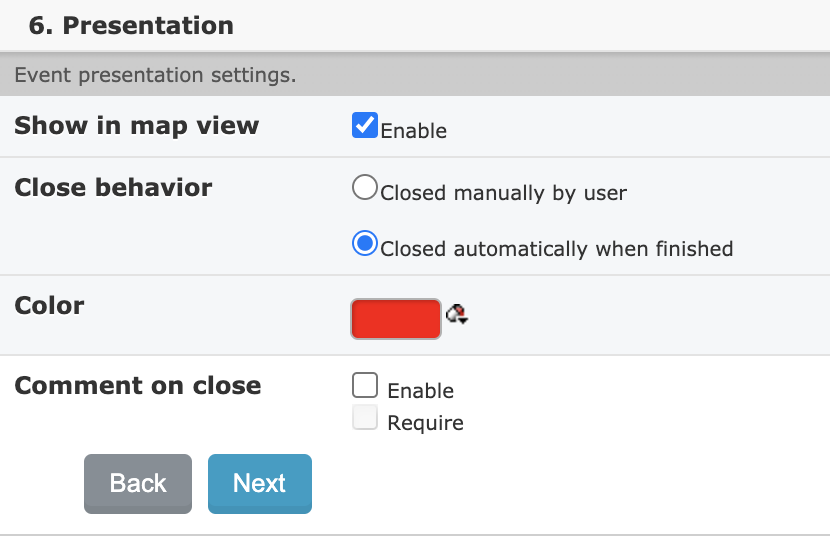The height and width of the screenshot is (542, 830).
Task: Click the 'Color' field label
Action: coord(49,305)
